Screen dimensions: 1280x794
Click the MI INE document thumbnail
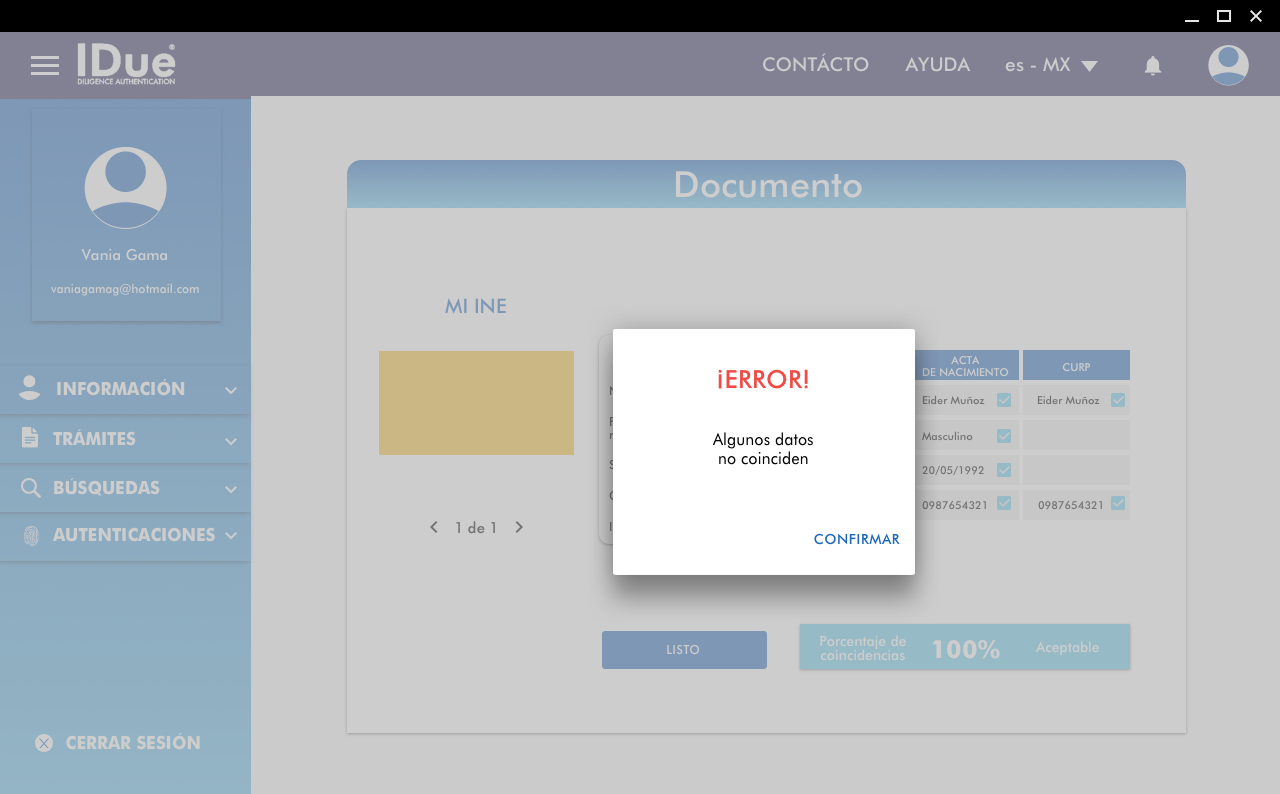click(476, 403)
